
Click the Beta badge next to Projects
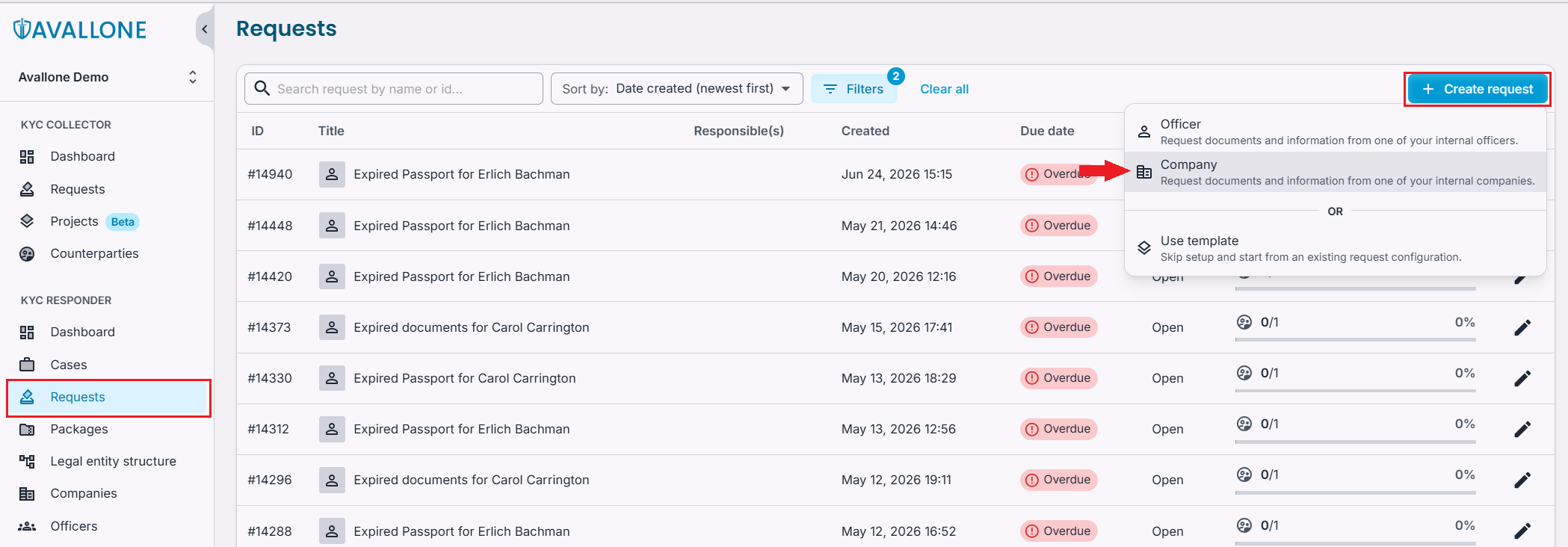point(123,222)
